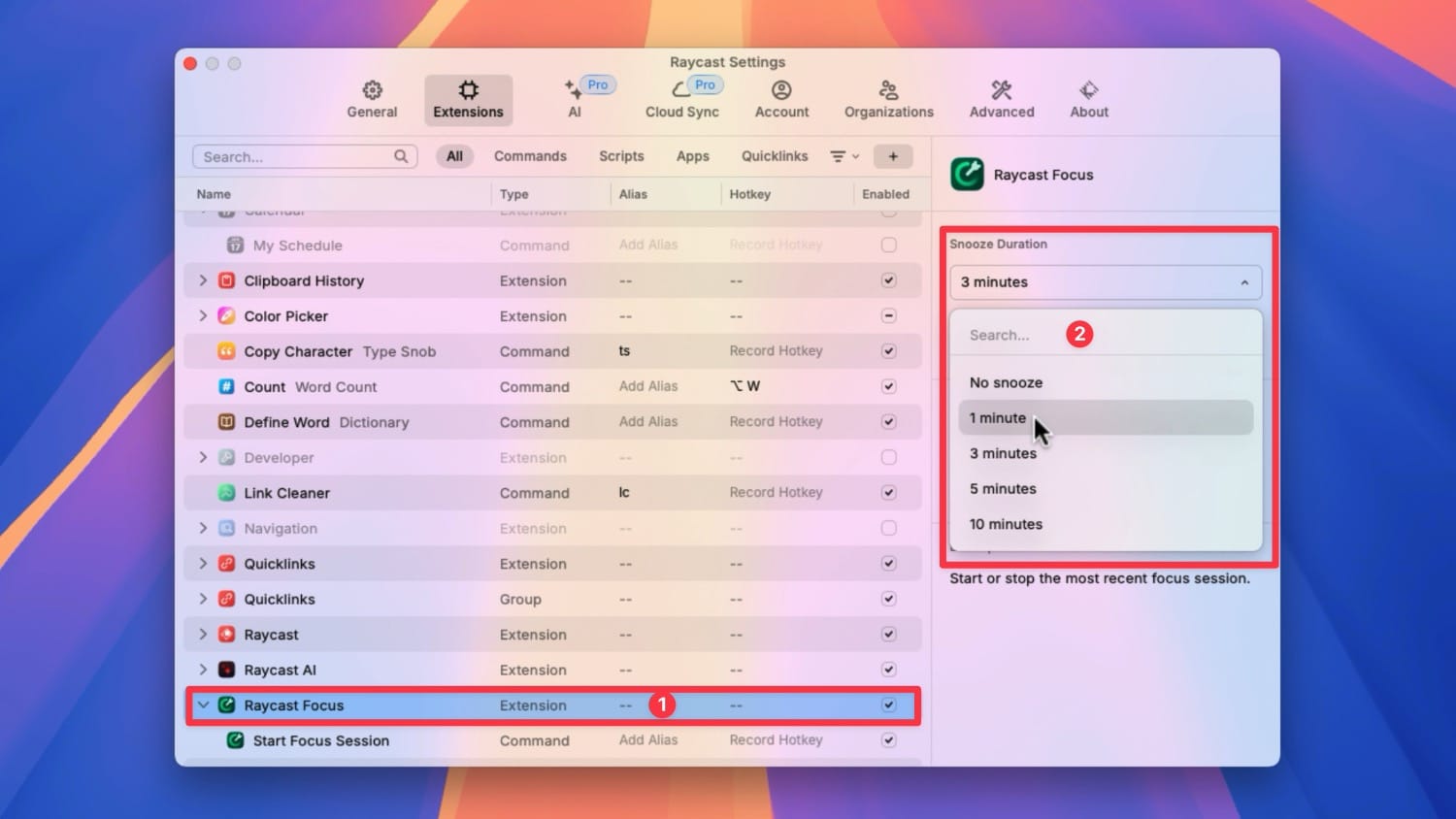Open the Organizations tab
Viewport: 1456px width, 819px height.
pyautogui.click(x=888, y=100)
